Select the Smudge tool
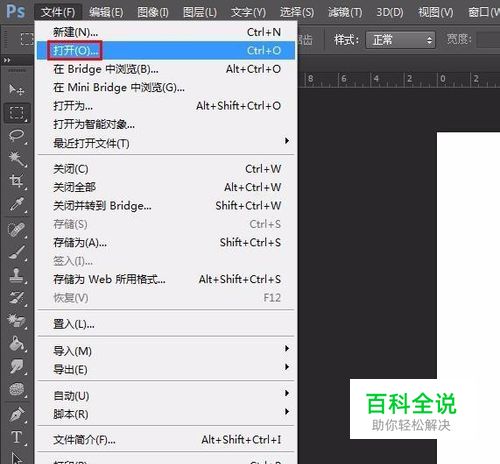 click(x=16, y=366)
